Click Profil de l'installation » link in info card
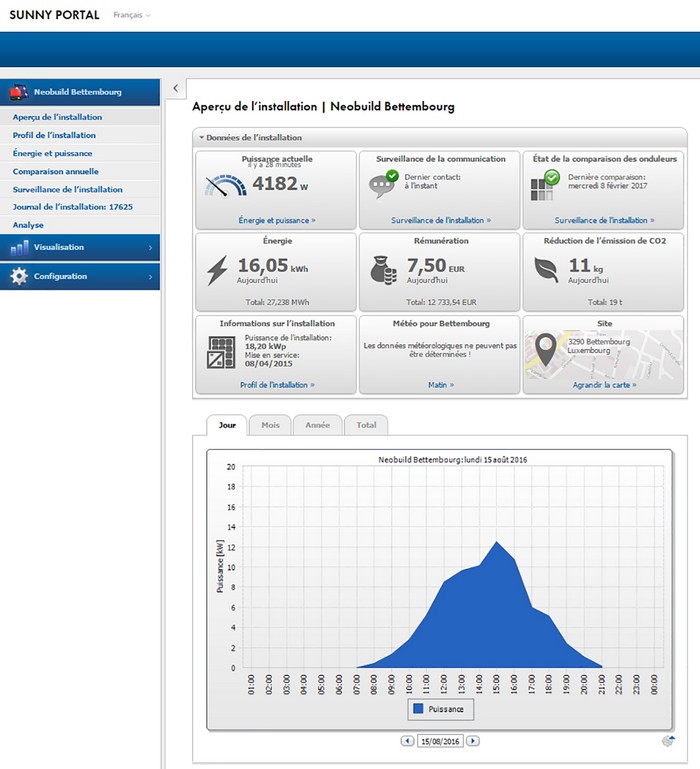This screenshot has height=769, width=700. (x=277, y=385)
